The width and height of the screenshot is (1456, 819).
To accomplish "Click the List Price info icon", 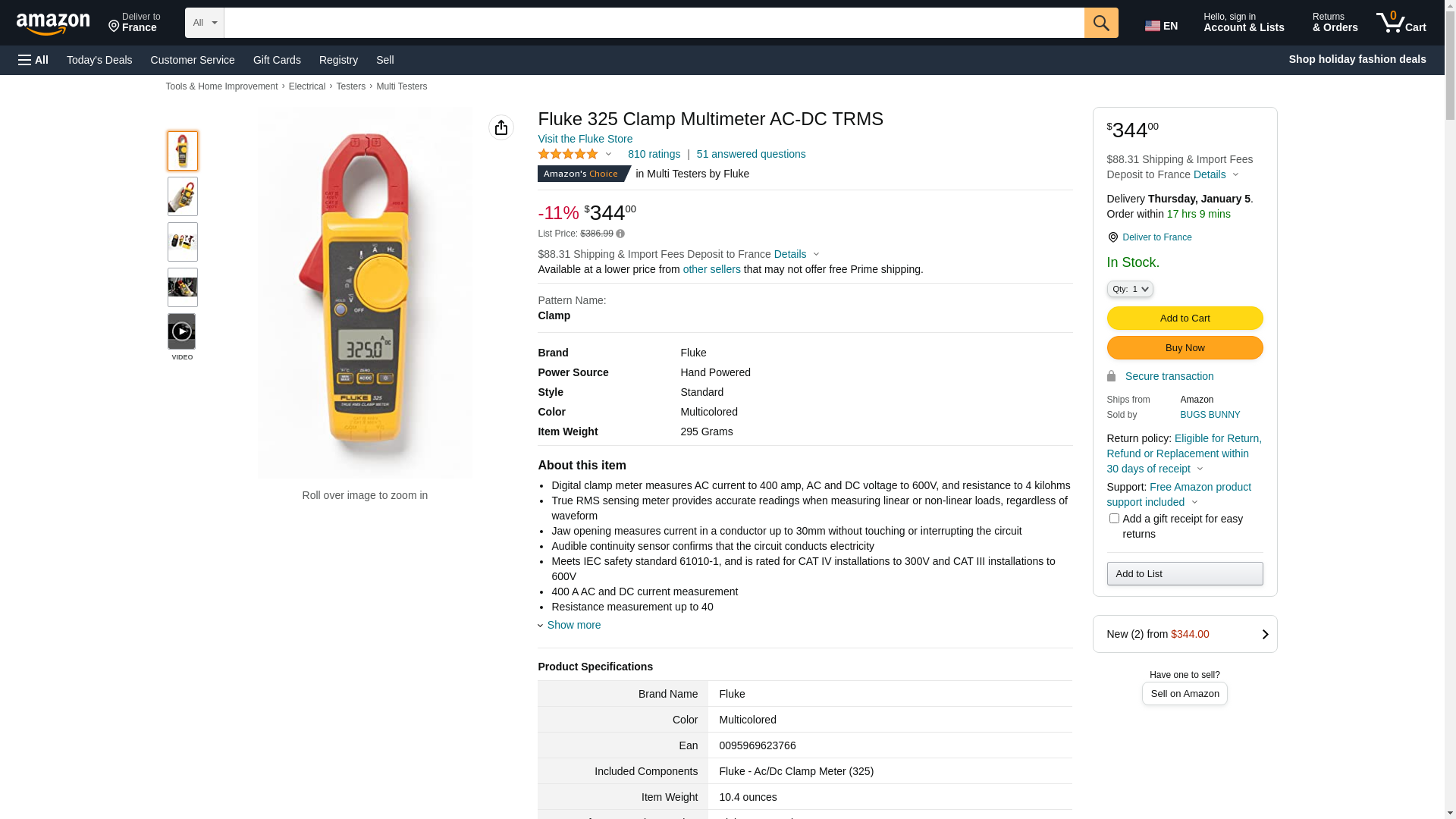I will click(620, 234).
